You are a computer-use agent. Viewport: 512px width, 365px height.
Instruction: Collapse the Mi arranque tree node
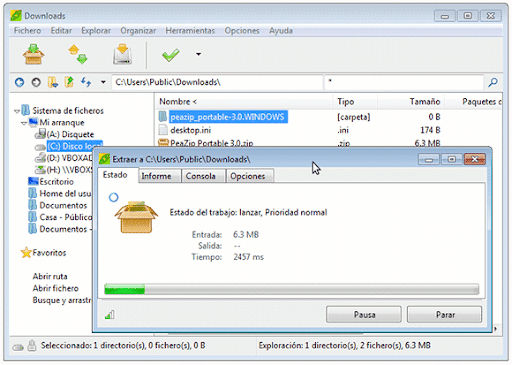tap(24, 123)
